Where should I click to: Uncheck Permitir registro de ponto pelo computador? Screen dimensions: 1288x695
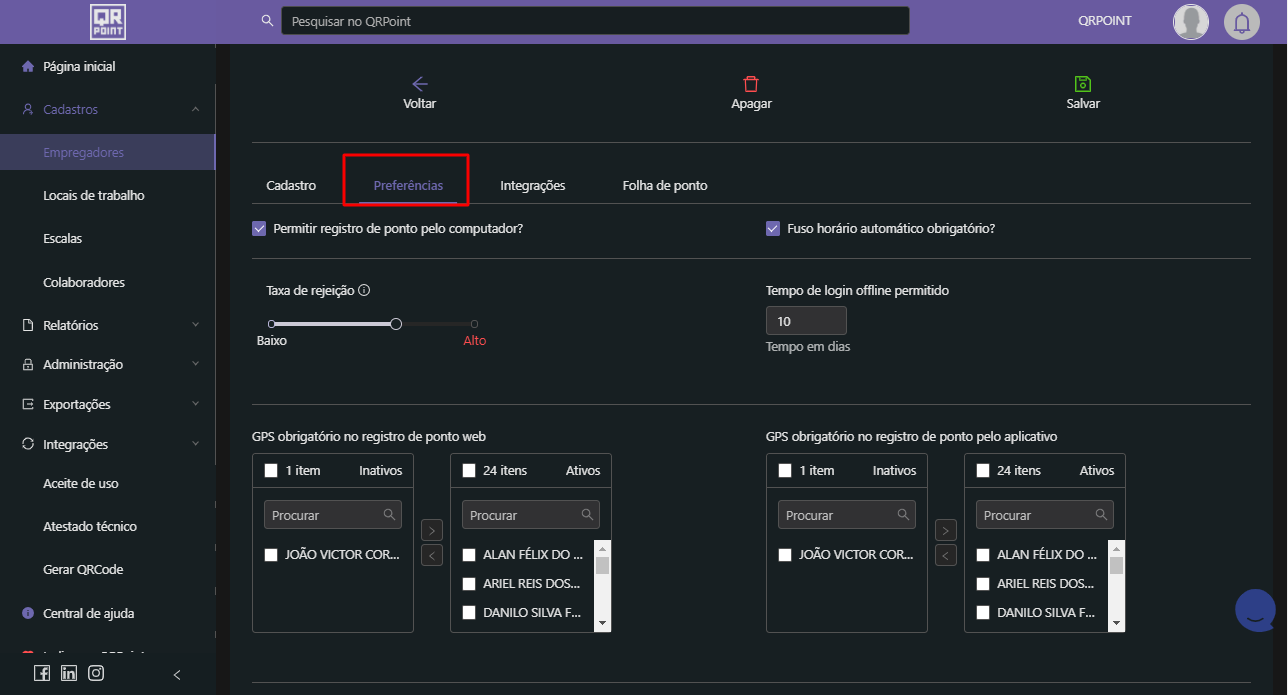(x=259, y=228)
